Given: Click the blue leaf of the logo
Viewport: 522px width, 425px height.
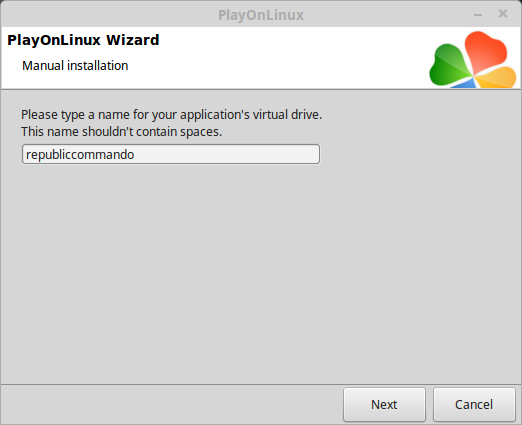Looking at the screenshot, I should tap(465, 84).
